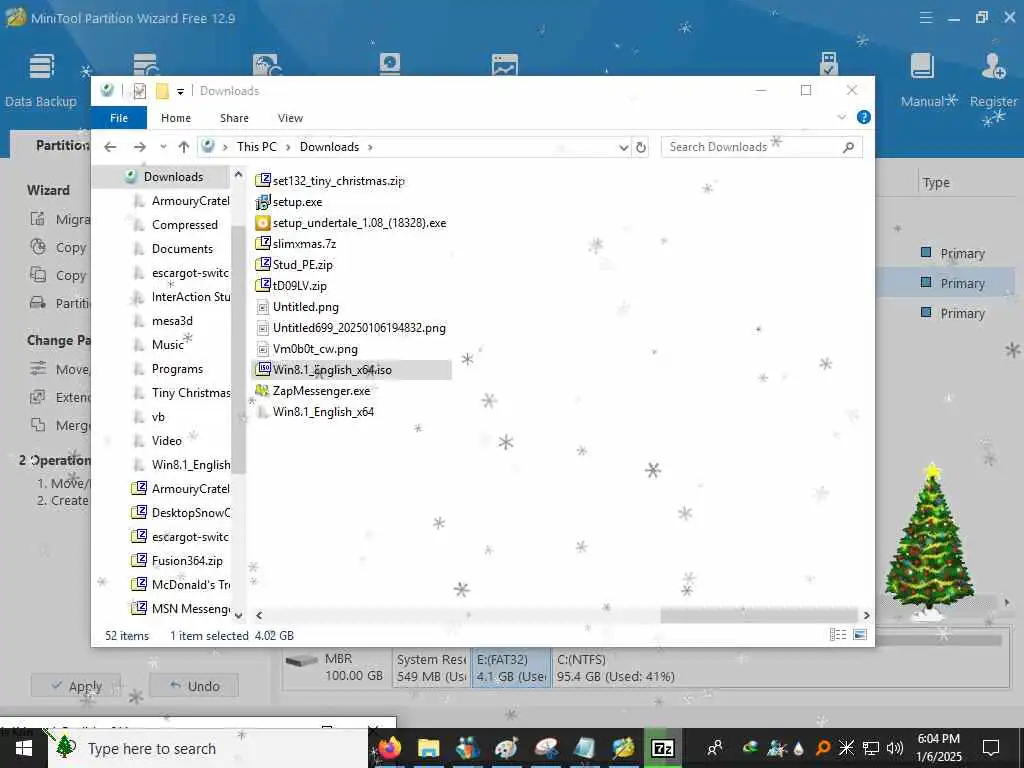Select slimxmas.7z file

point(296,244)
